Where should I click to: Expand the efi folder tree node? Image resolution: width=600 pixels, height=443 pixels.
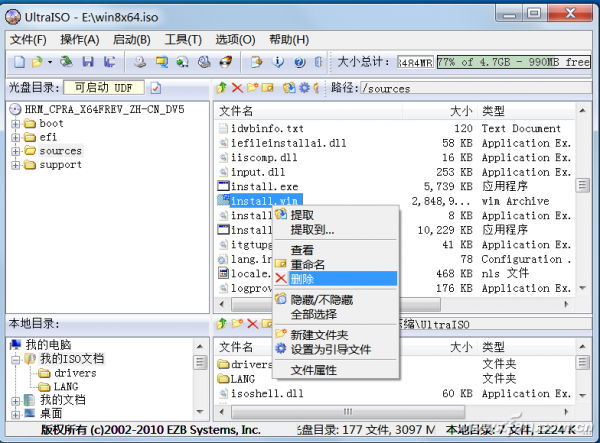(x=15, y=137)
